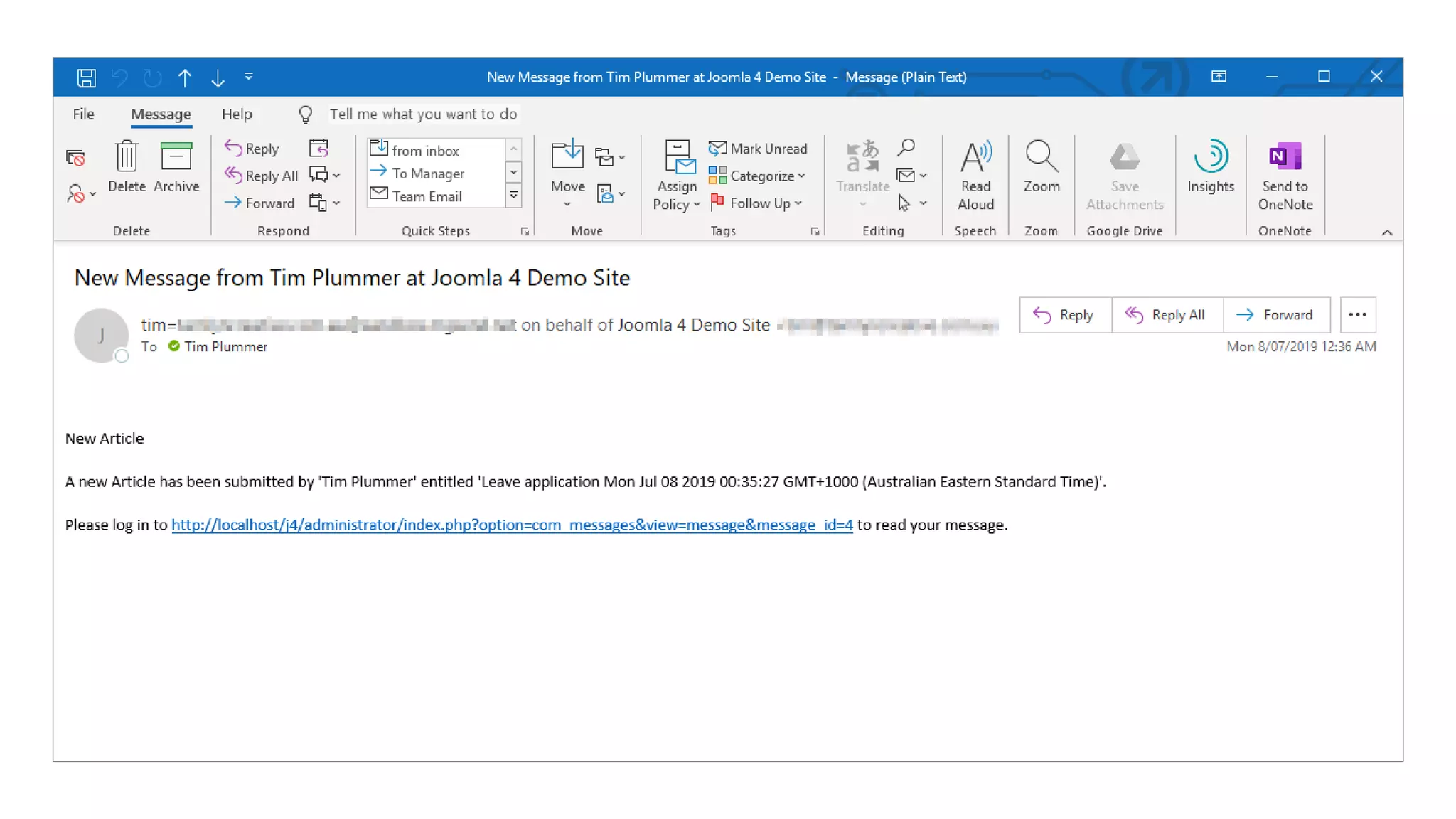Open the Zoom magnifier tool
The height and width of the screenshot is (819, 1456).
pyautogui.click(x=1041, y=157)
